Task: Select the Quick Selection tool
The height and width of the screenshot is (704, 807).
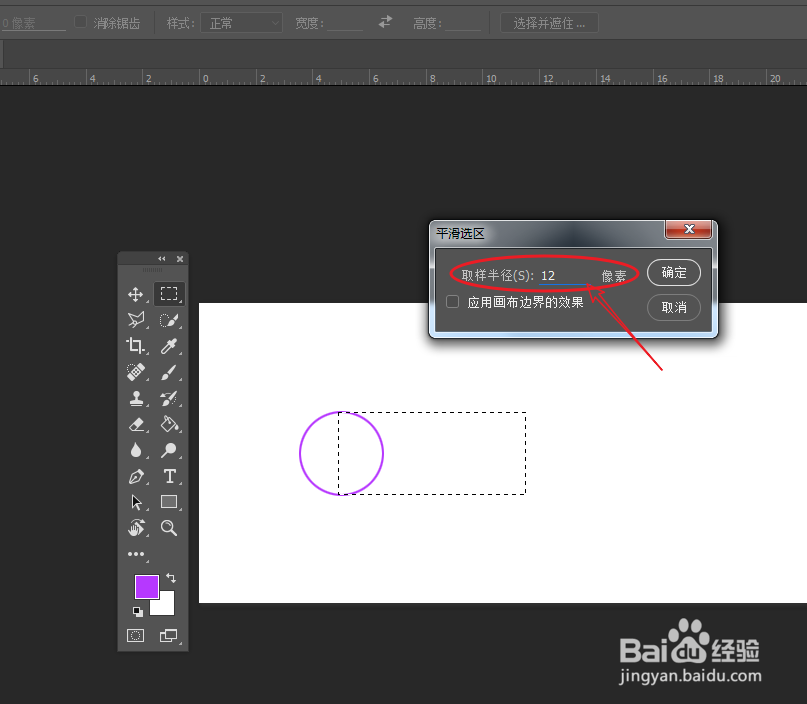Action: pos(169,320)
